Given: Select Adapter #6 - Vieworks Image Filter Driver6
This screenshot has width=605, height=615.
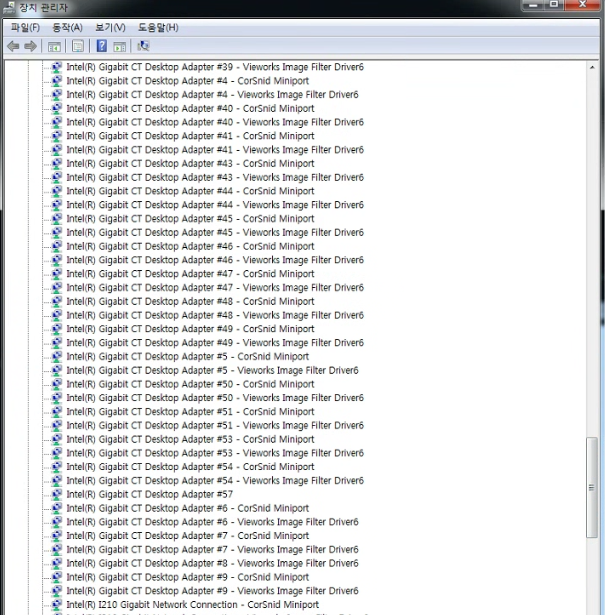Looking at the screenshot, I should (x=212, y=522).
